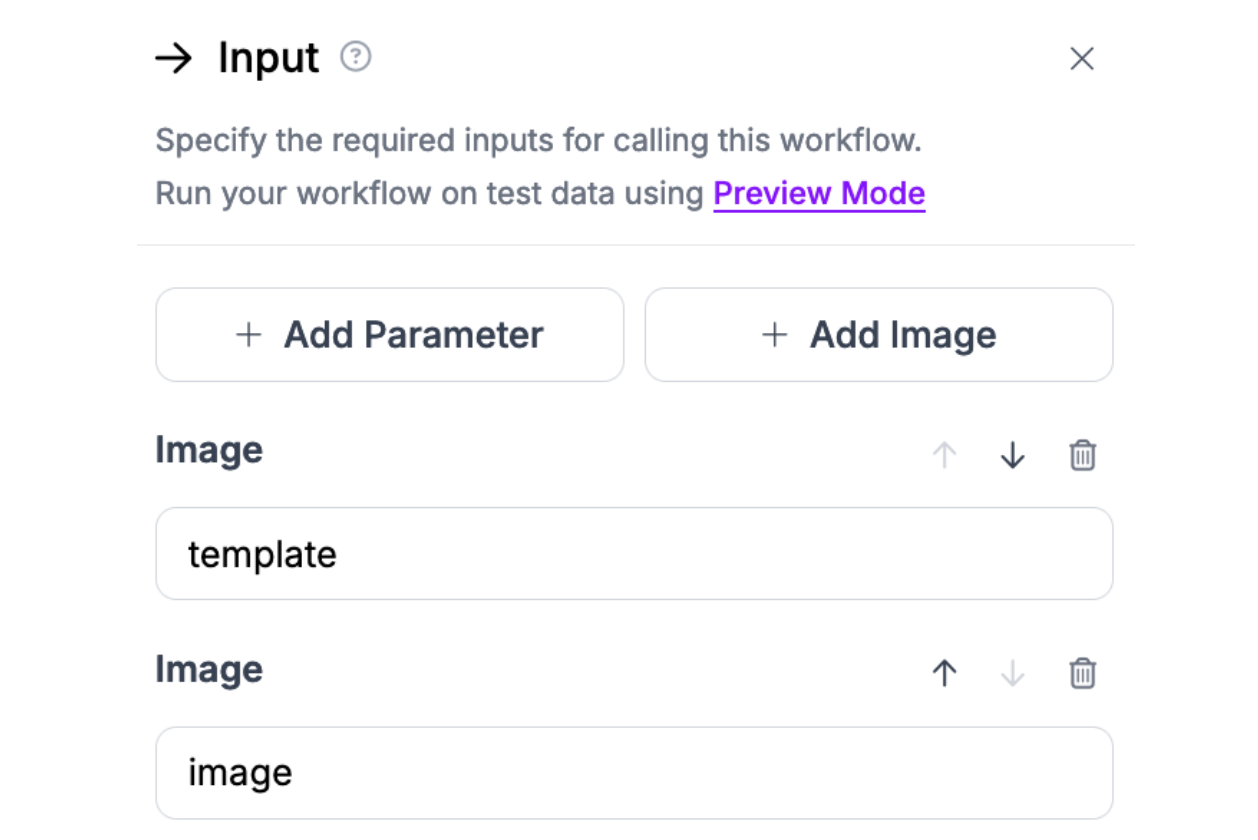This screenshot has width=1258, height=840.
Task: Close the Input panel
Action: [1082, 59]
